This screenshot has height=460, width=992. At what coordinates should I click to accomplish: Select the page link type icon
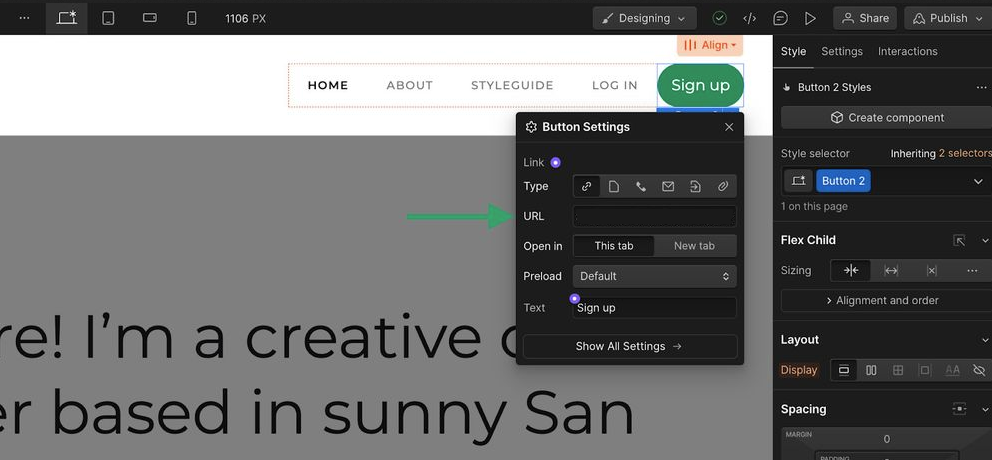(x=614, y=186)
